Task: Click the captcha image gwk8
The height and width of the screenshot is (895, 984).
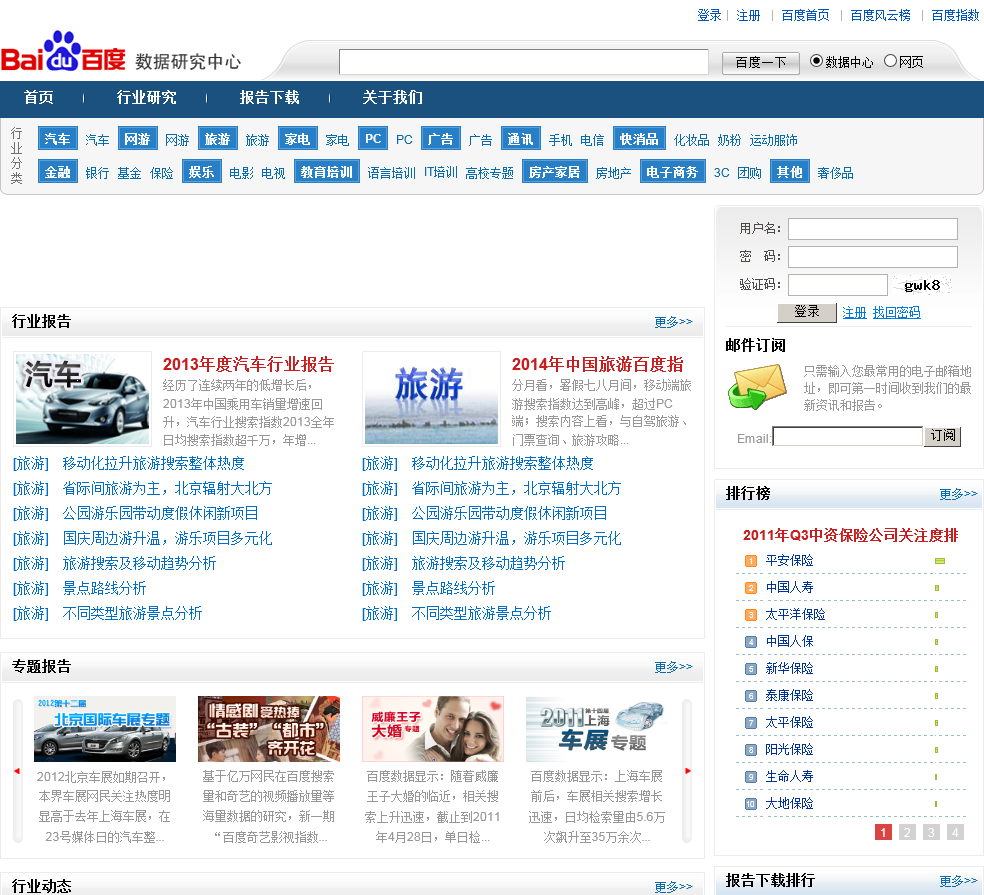Action: [x=922, y=285]
